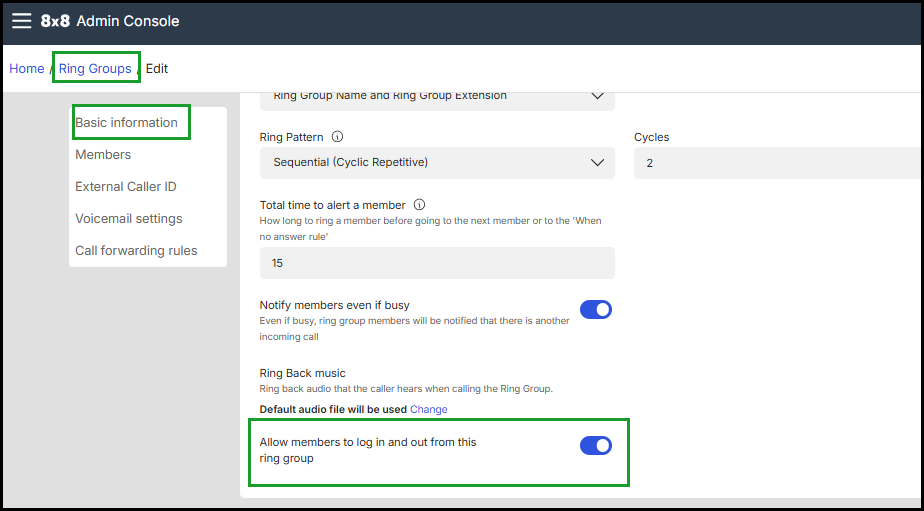
Task: Click Change link for Ring Back music
Action: click(428, 409)
